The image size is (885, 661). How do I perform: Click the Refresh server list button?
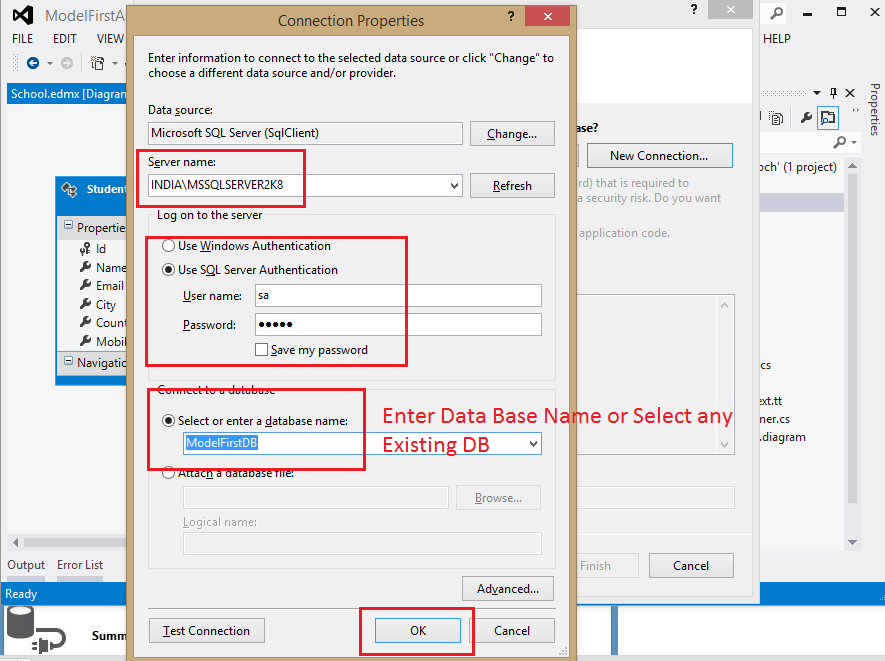coord(512,186)
